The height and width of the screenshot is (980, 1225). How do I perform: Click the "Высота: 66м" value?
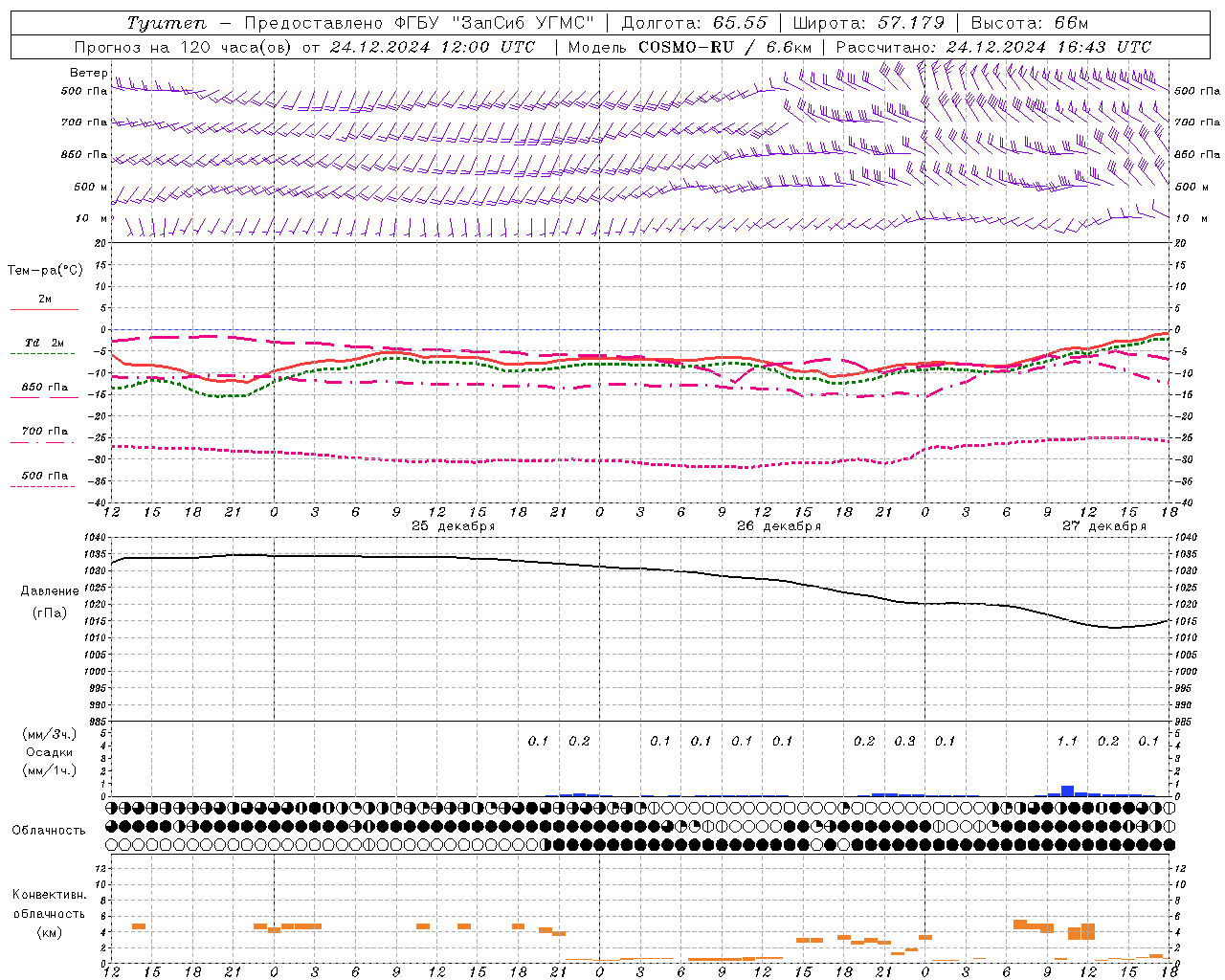[1029, 23]
